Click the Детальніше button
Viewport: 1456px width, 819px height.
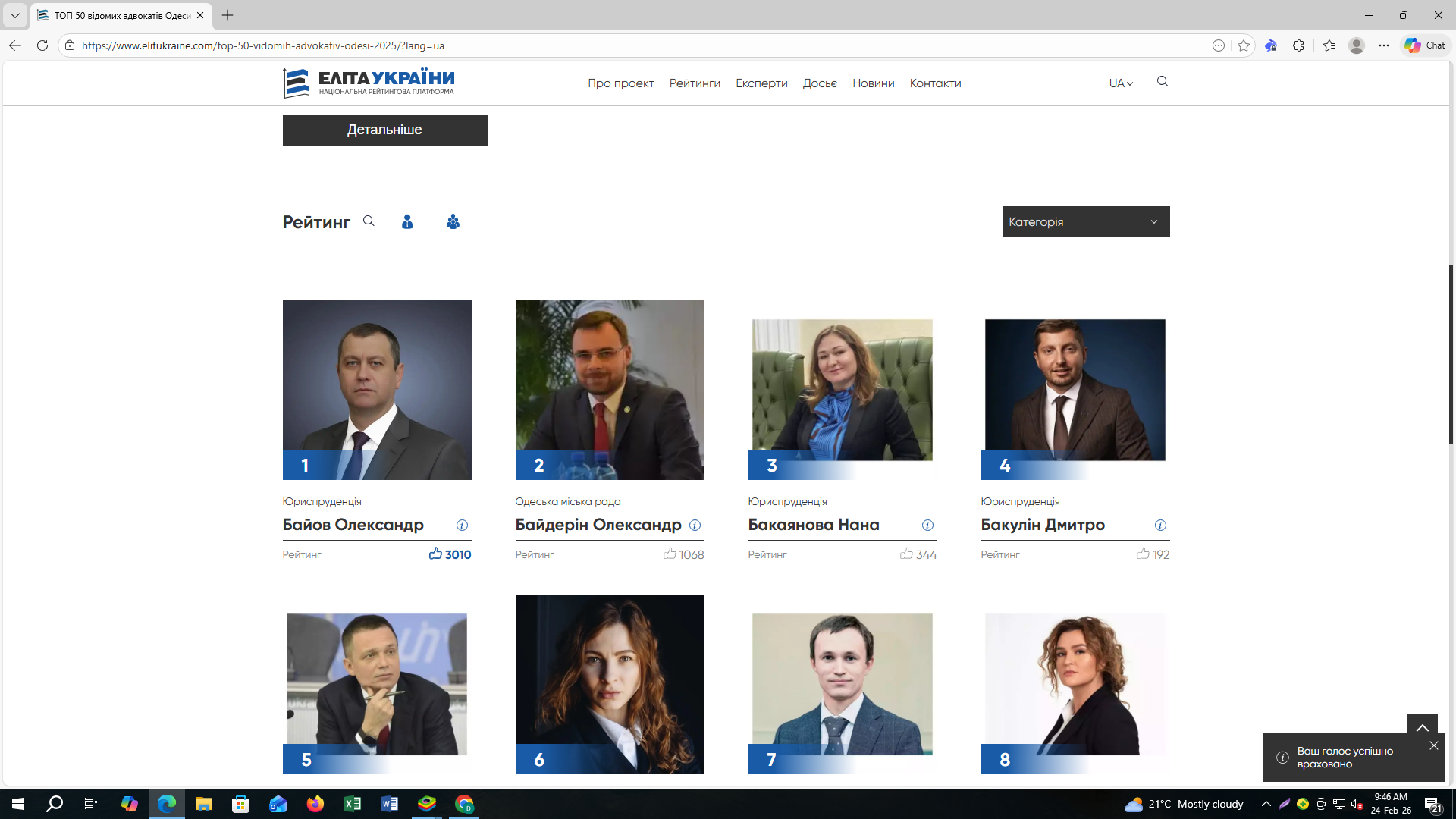[x=384, y=130]
